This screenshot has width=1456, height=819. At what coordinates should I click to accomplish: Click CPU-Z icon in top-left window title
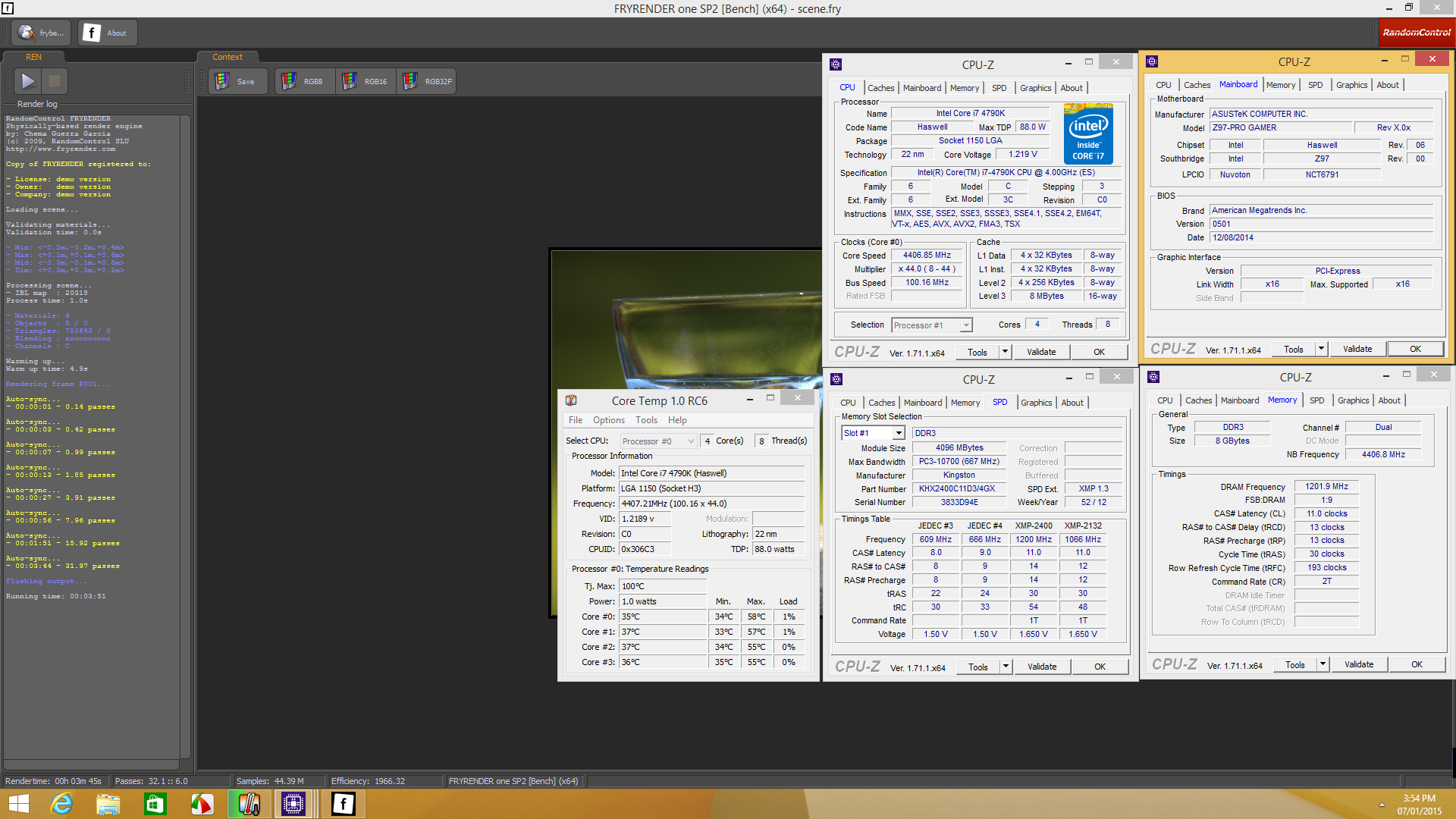point(836,64)
